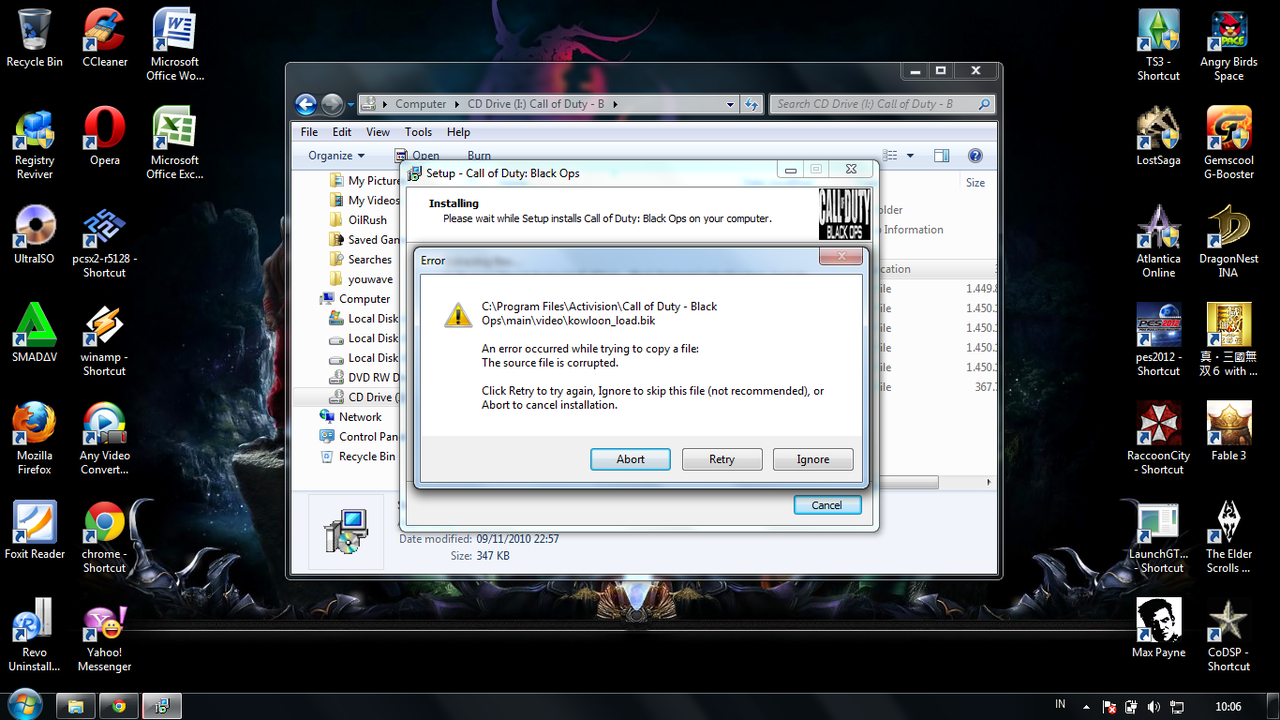
Task: Open CoDSP shortcut icon
Action: tap(1229, 635)
